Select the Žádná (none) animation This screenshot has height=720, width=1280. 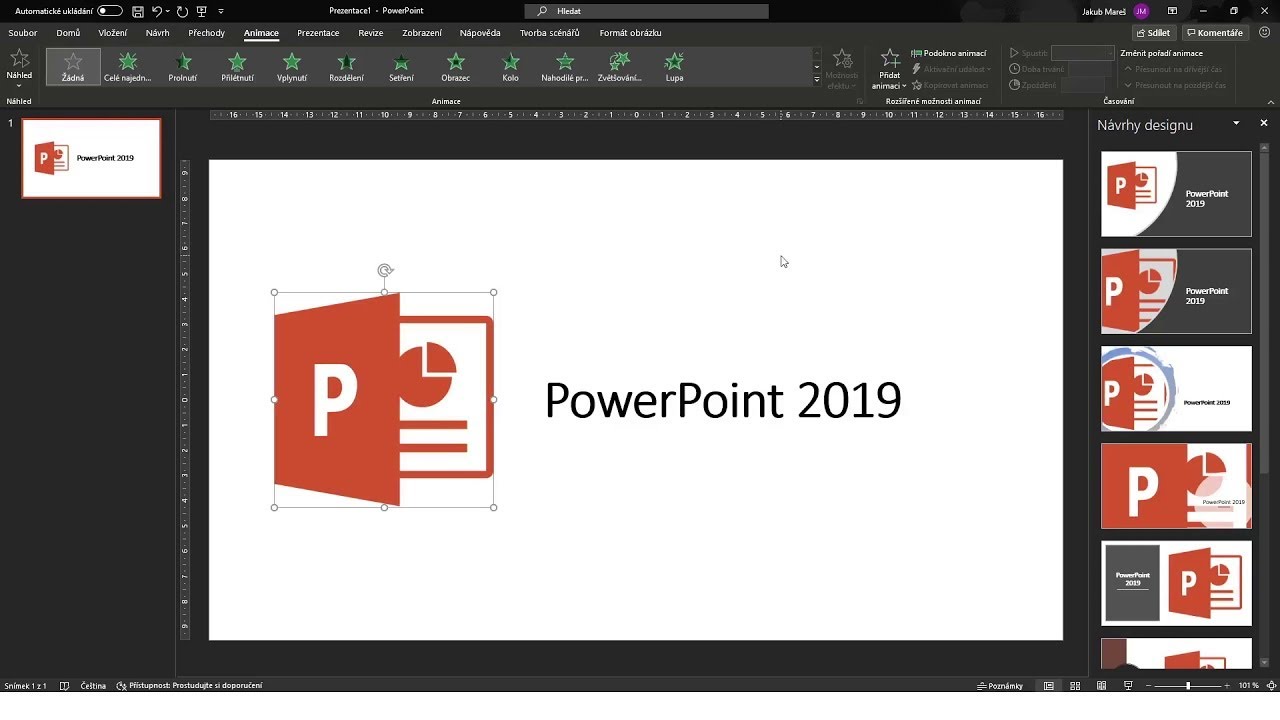pyautogui.click(x=73, y=67)
